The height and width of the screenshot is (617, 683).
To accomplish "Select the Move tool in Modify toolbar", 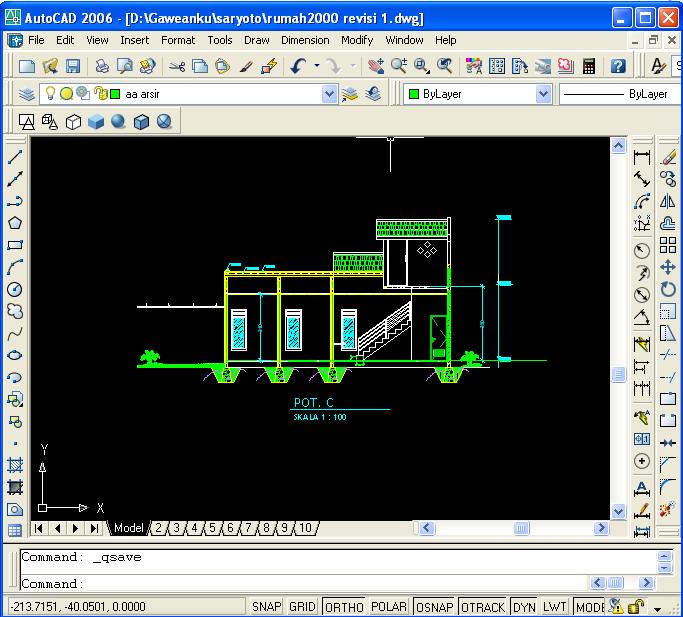I will tap(667, 267).
